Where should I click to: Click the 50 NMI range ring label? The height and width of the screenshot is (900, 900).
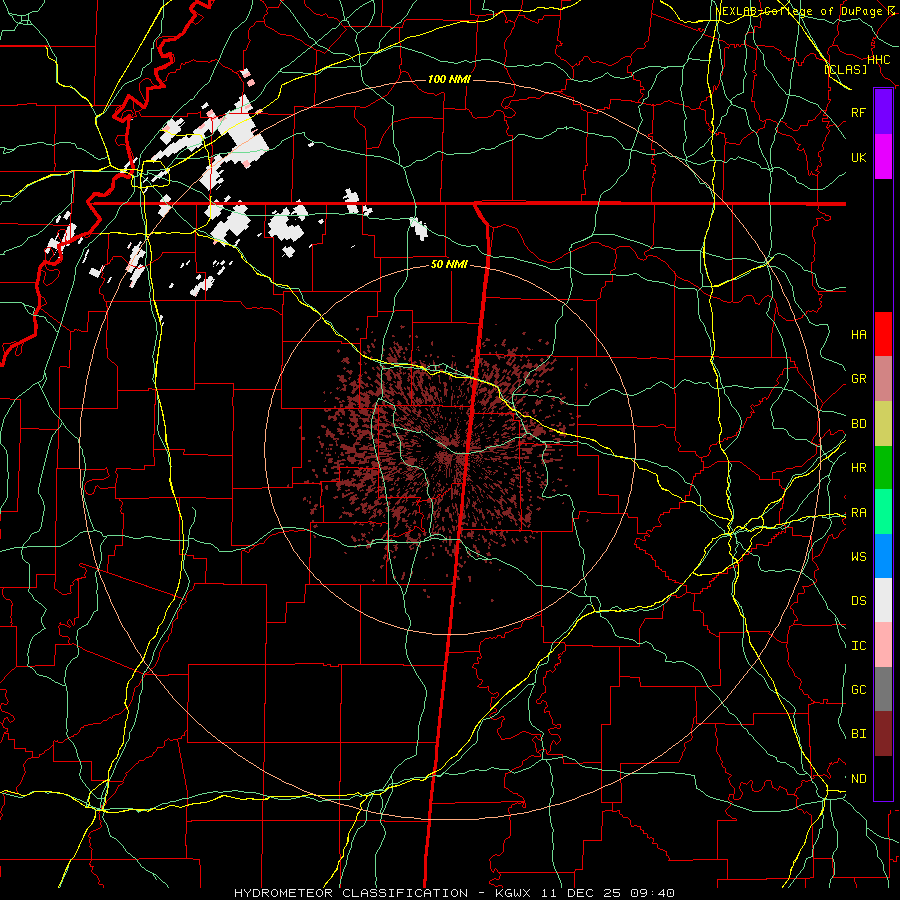449,264
